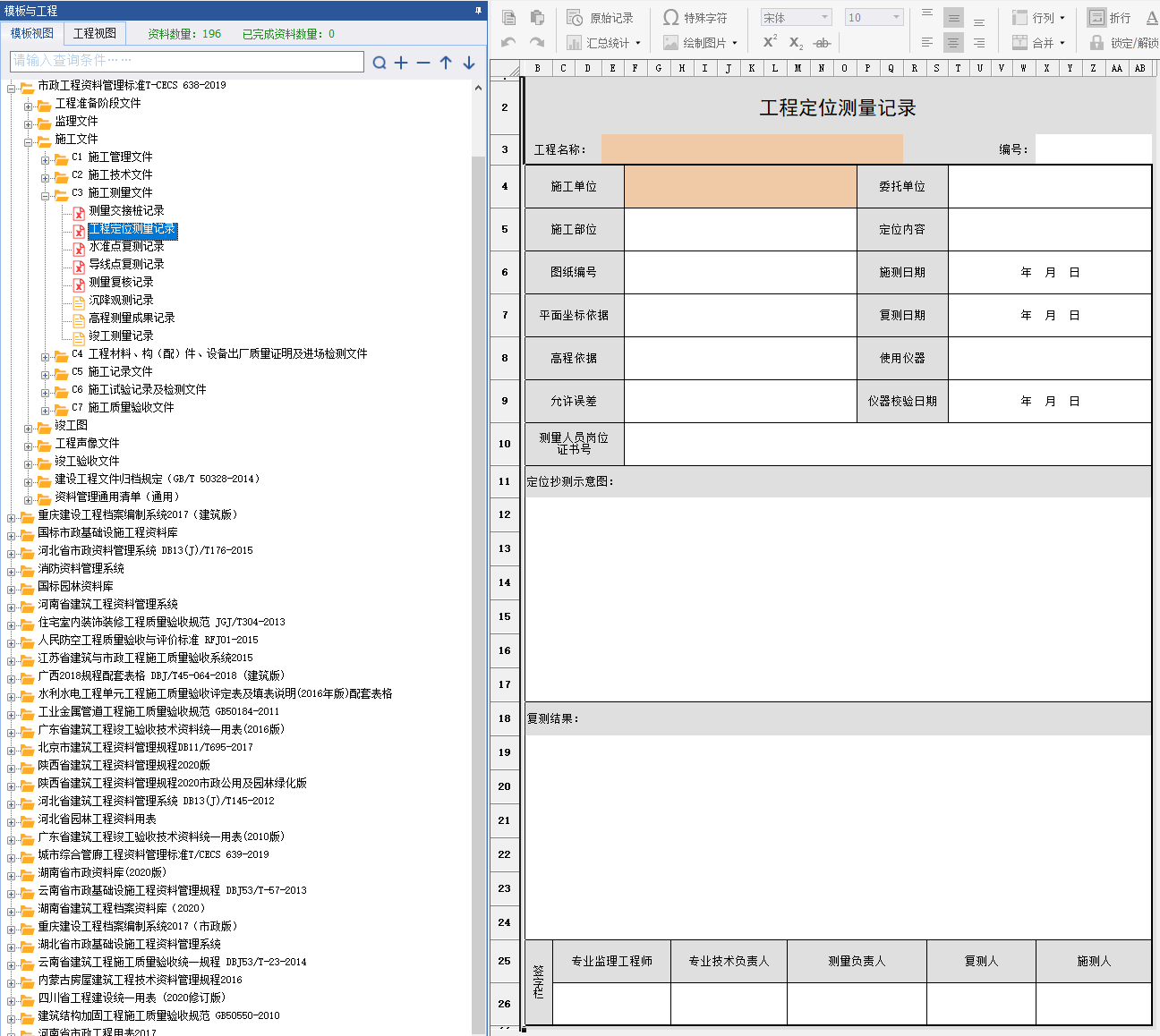Center text horizontally
Screen dimensions: 1160x1036
coord(953,42)
